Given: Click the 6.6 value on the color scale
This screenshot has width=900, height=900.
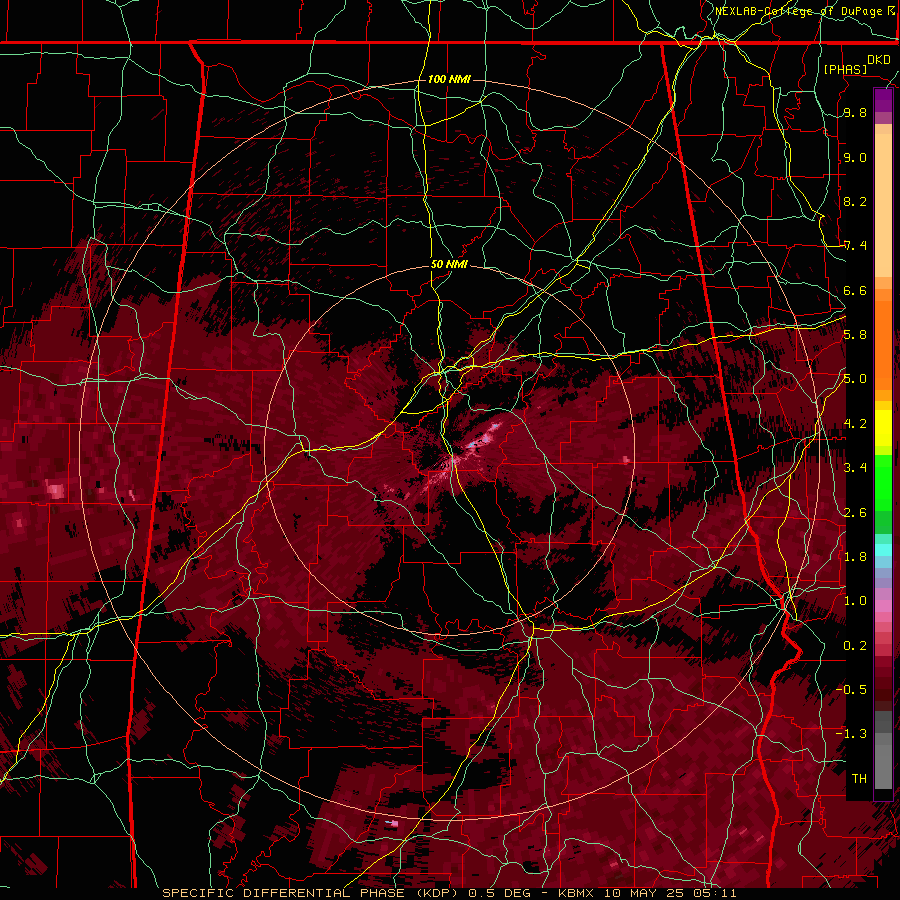Looking at the screenshot, I should 855,290.
